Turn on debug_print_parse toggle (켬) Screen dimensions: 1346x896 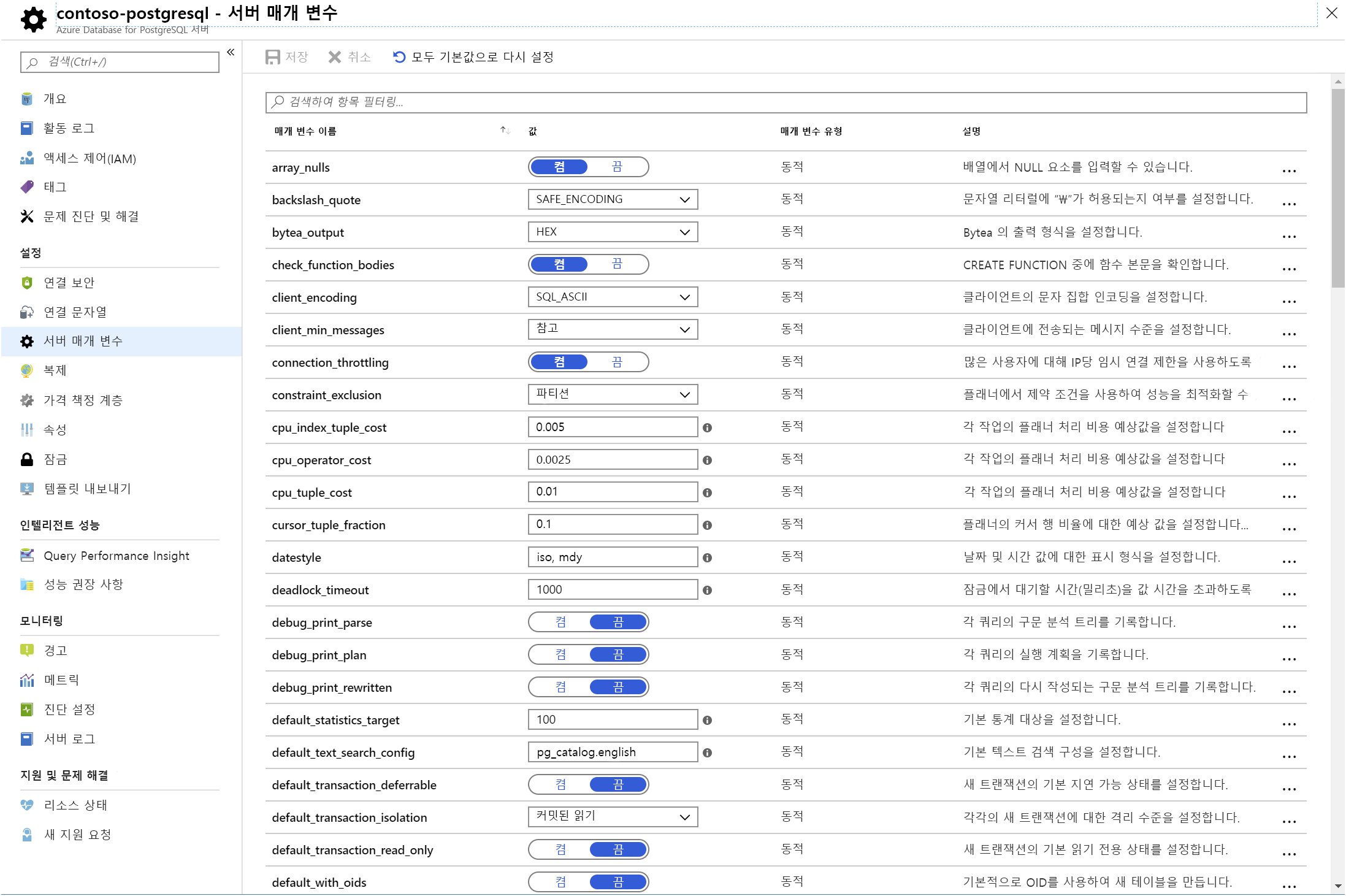[560, 622]
